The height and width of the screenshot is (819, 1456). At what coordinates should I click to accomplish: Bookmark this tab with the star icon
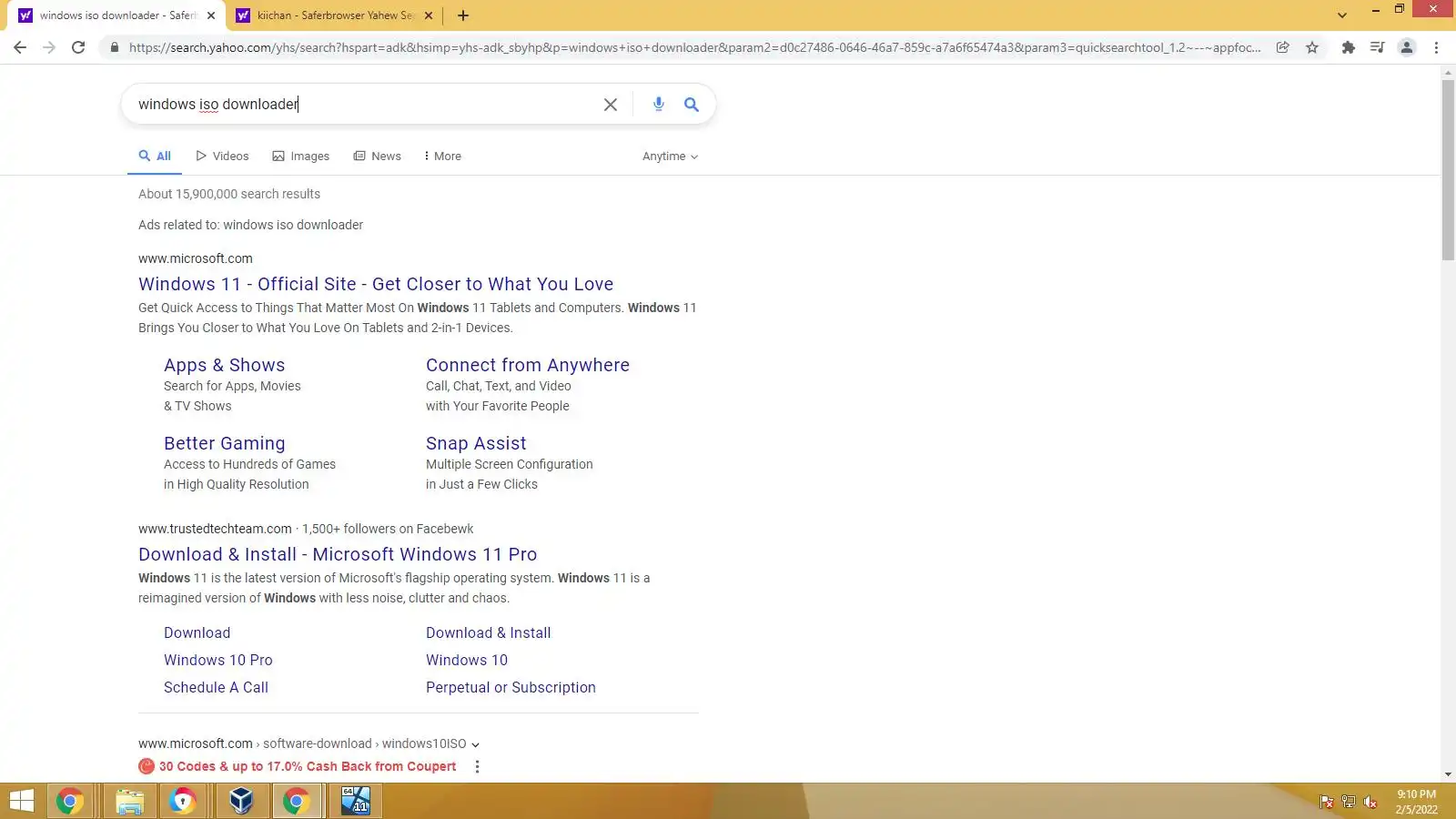pyautogui.click(x=1312, y=47)
